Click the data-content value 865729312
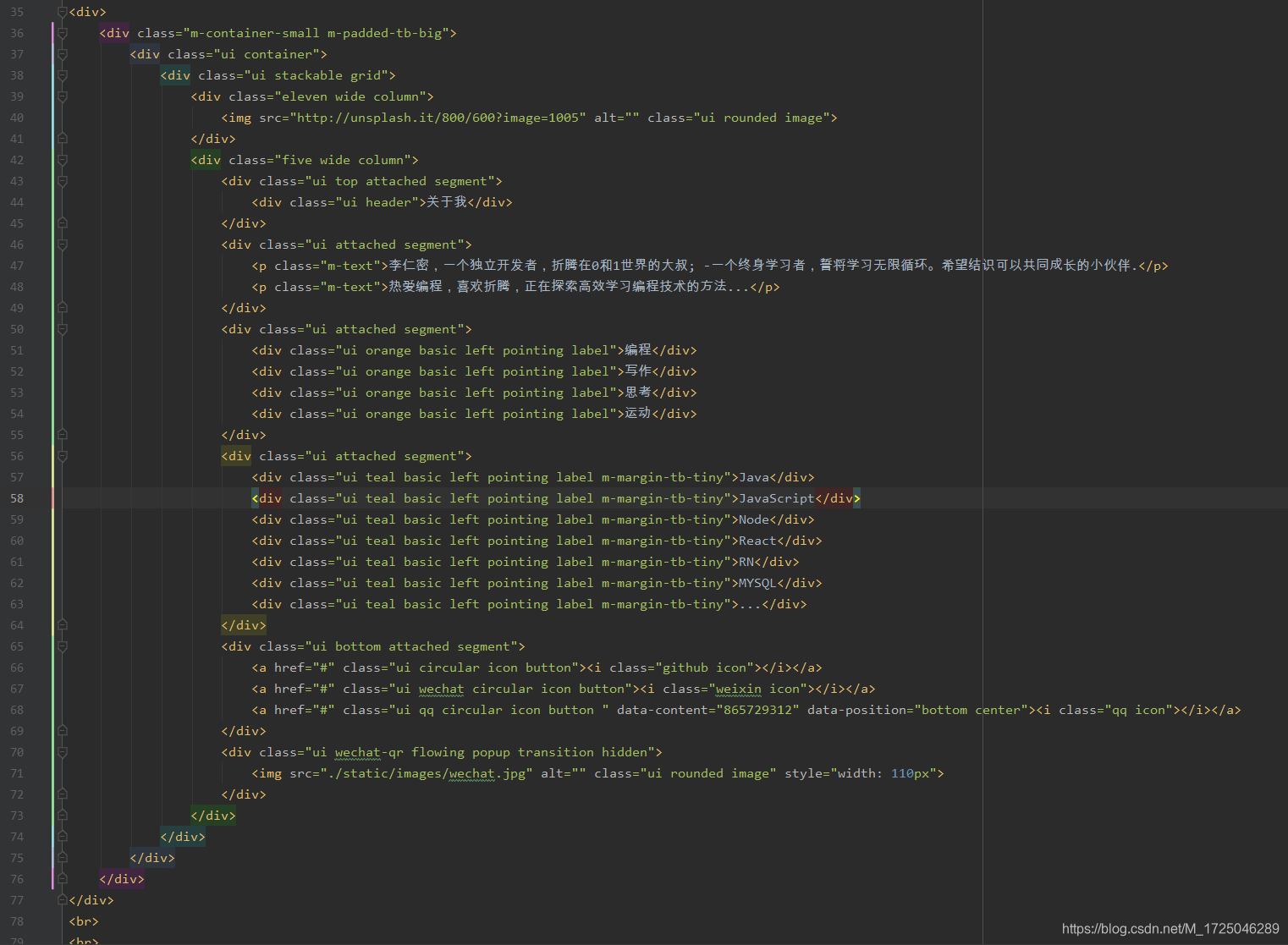The image size is (1288, 945). point(757,710)
